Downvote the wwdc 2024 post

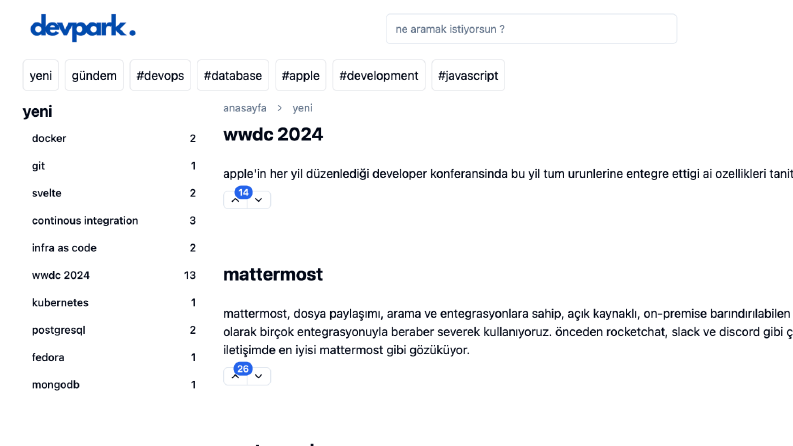pos(258,200)
